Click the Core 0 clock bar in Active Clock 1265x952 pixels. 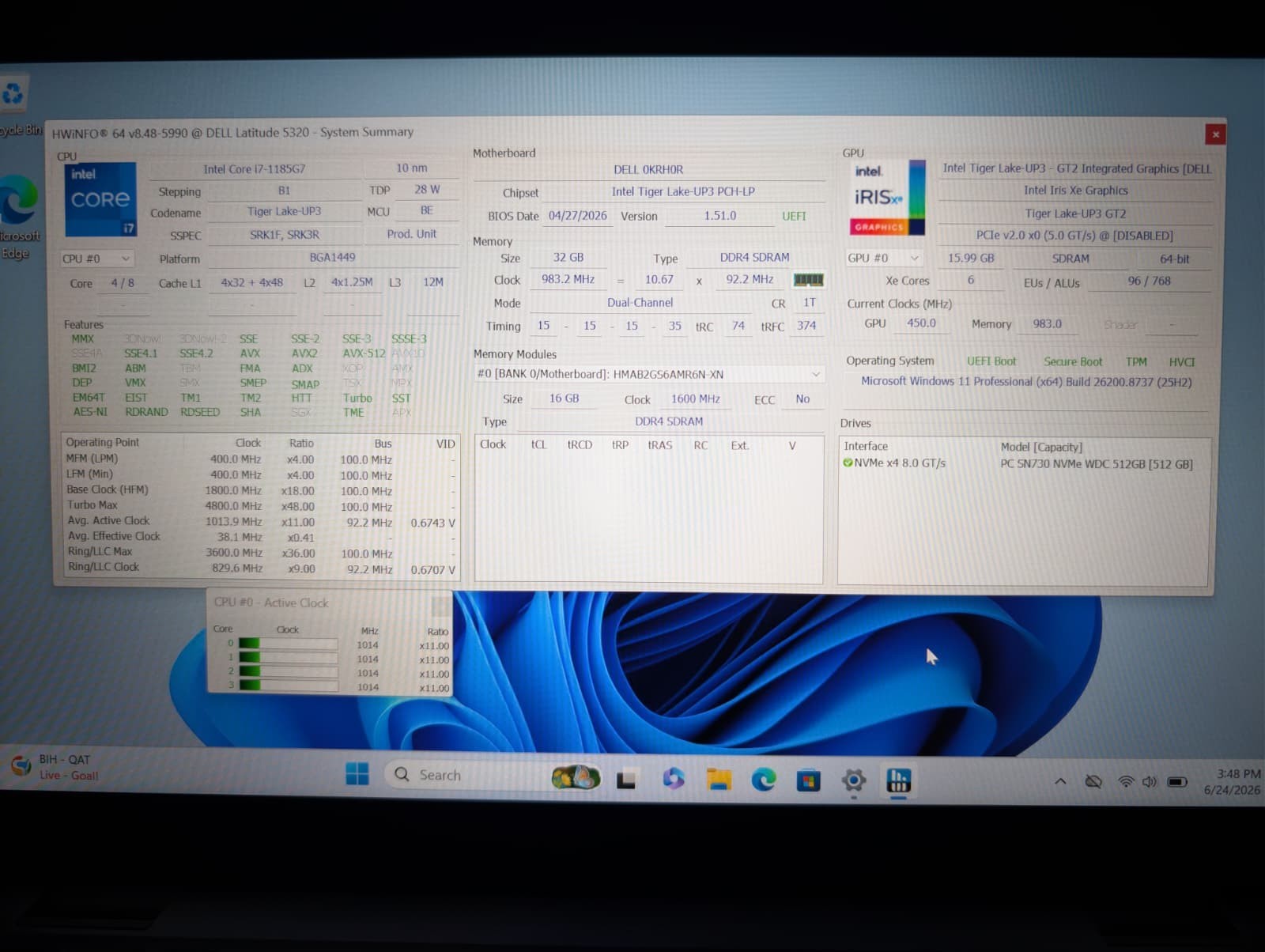tap(288, 644)
